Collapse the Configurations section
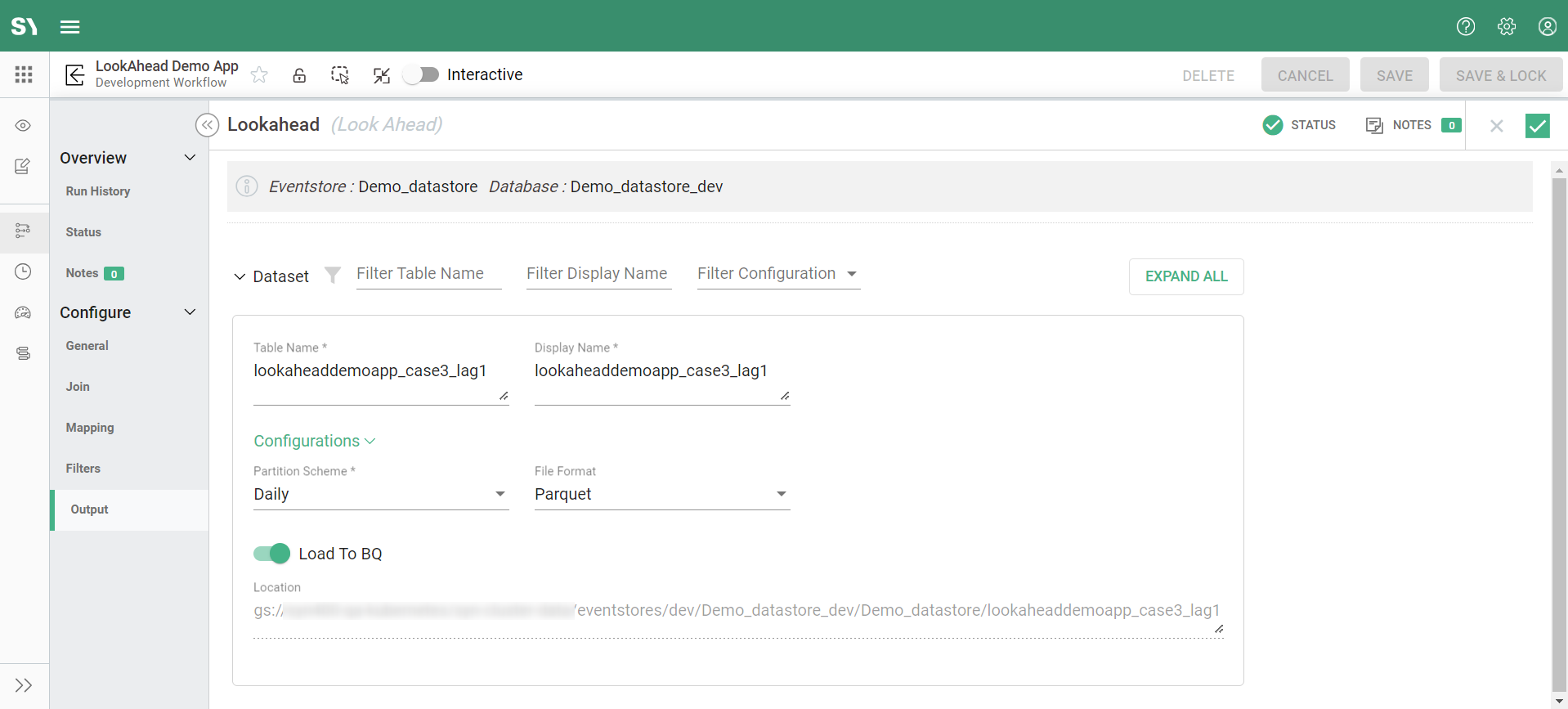The image size is (1568, 709). pyautogui.click(x=314, y=441)
